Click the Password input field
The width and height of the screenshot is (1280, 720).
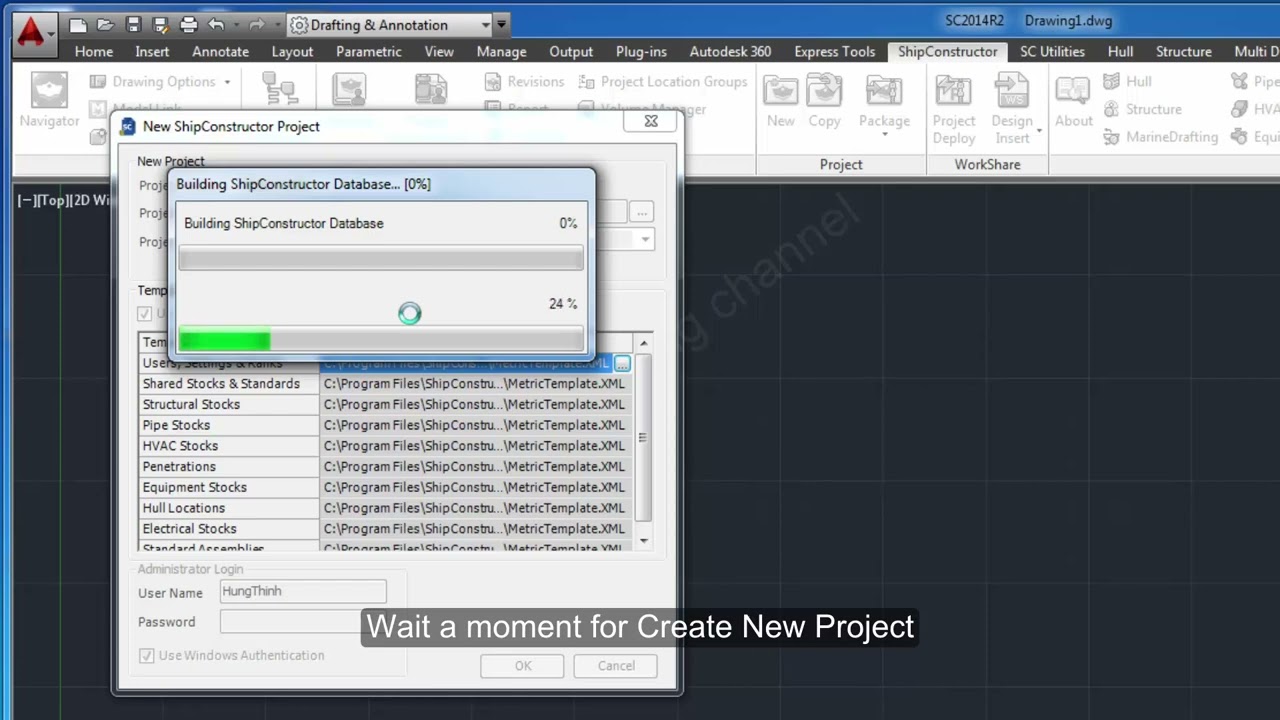click(303, 622)
